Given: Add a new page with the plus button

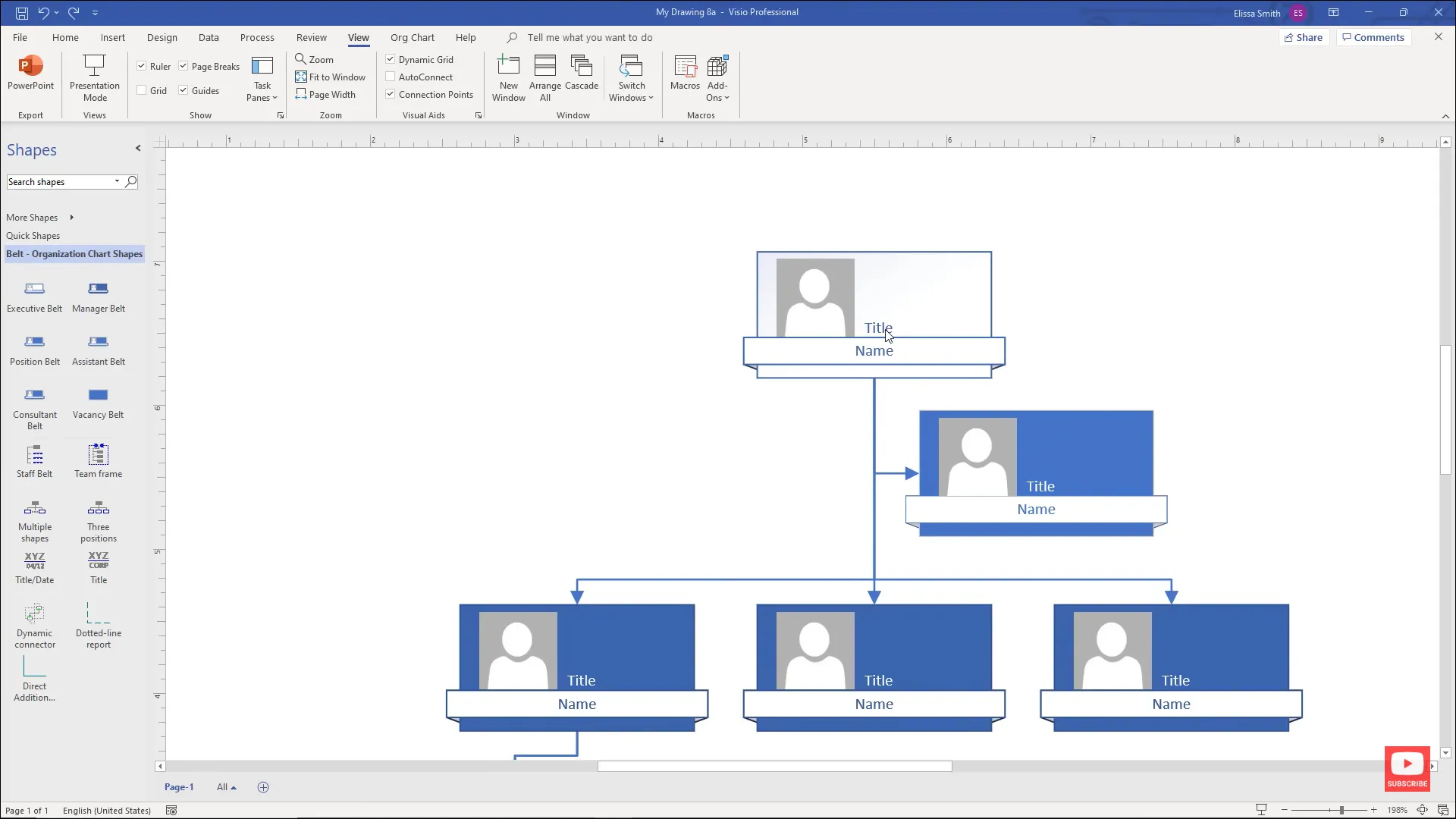Looking at the screenshot, I should coord(263,787).
